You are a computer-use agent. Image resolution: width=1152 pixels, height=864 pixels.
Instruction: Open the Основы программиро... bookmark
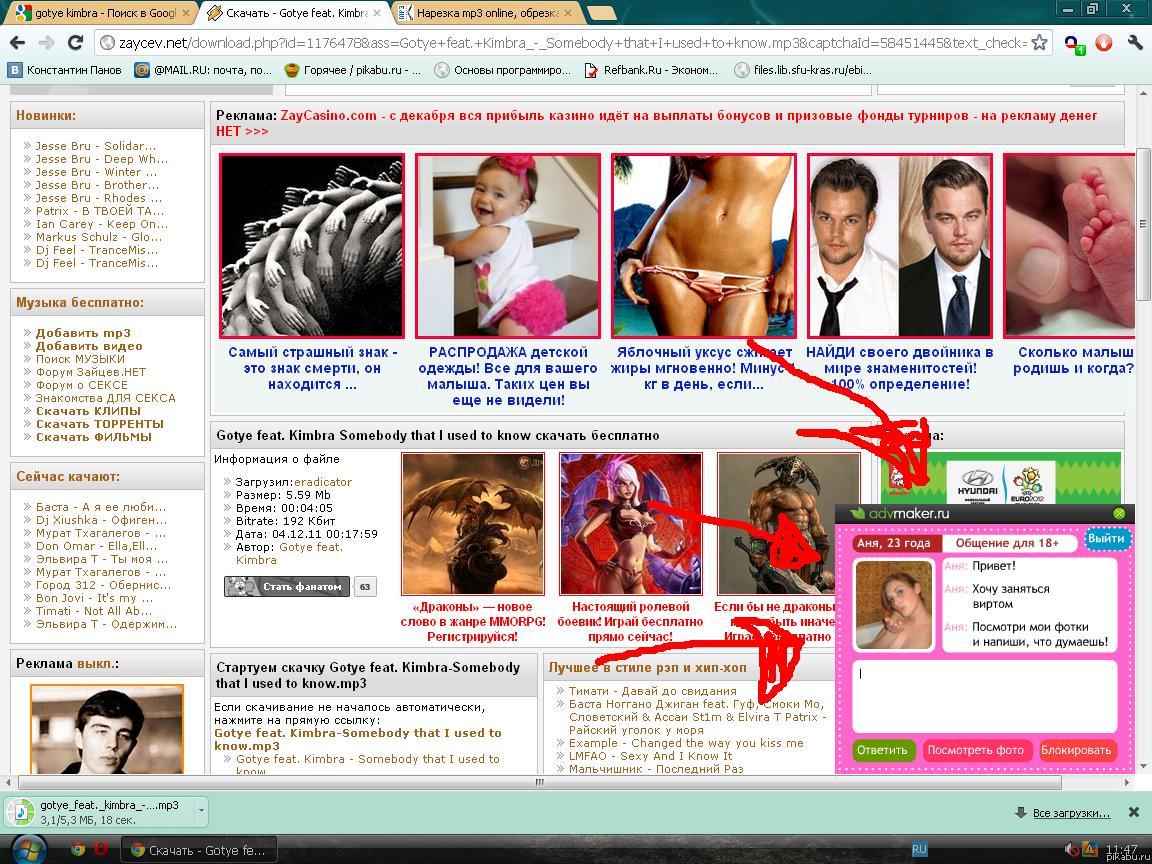pos(503,71)
